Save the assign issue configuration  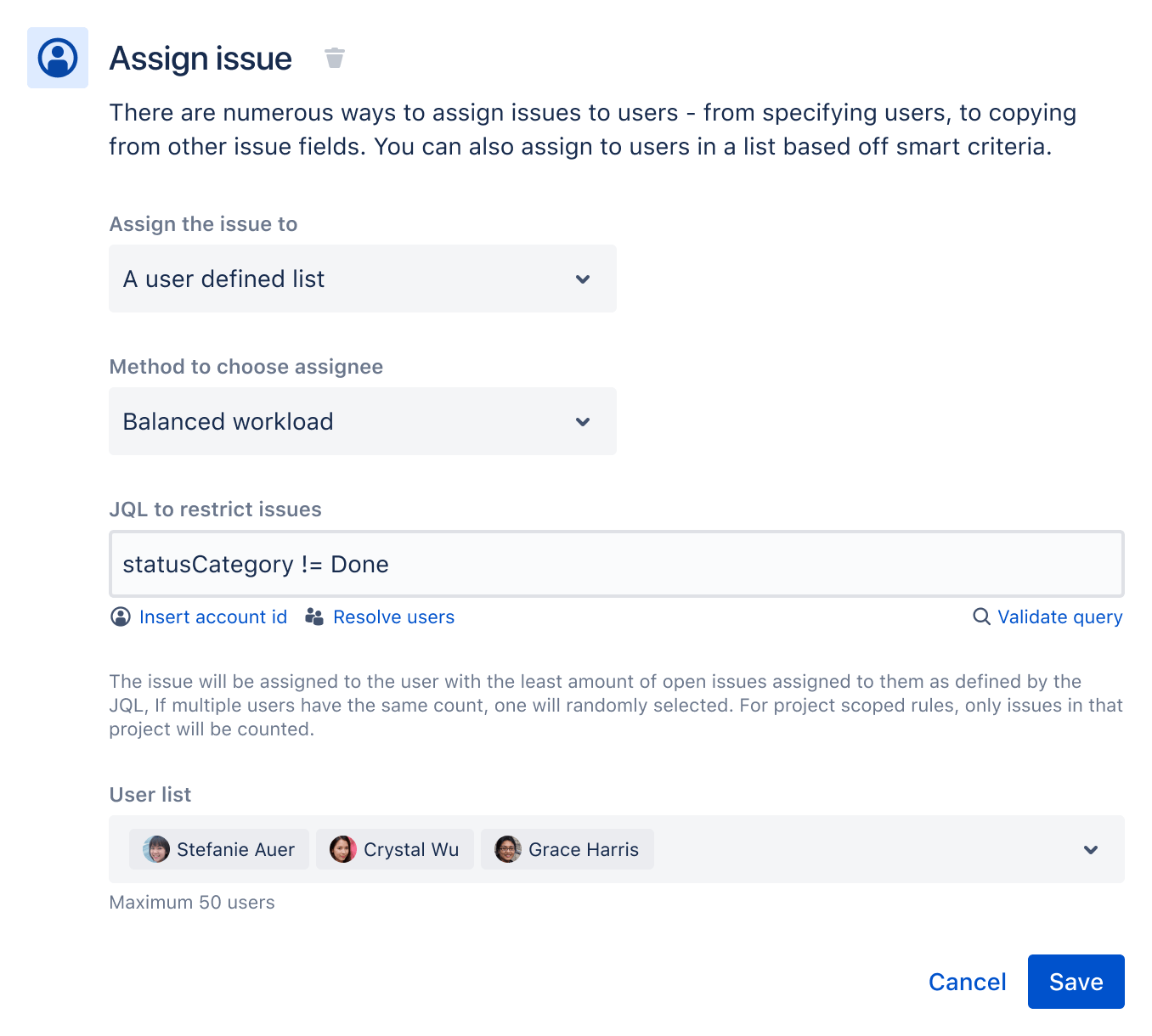point(1076,982)
